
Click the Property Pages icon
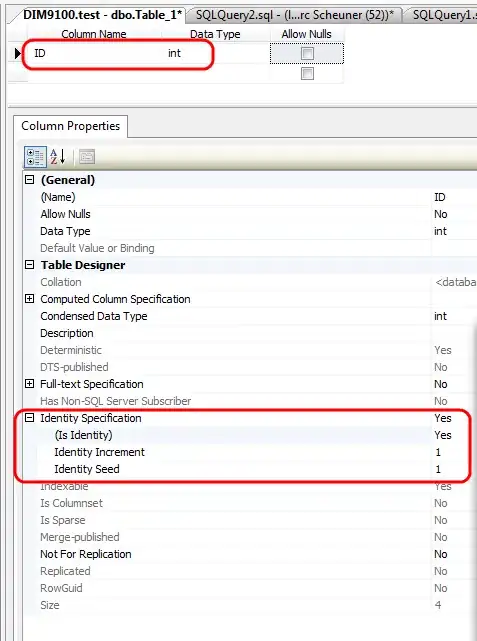point(87,157)
